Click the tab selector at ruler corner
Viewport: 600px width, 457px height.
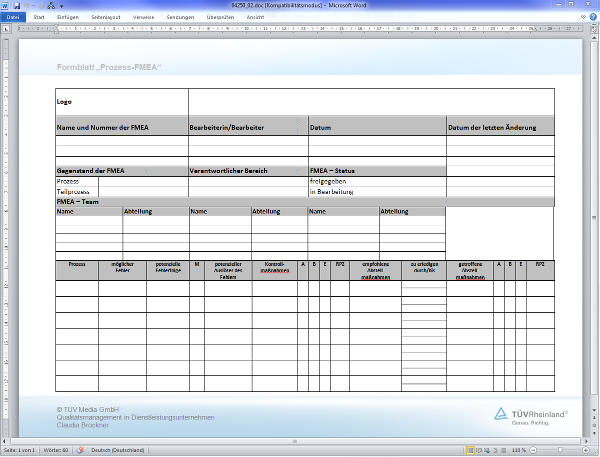tap(6, 27)
